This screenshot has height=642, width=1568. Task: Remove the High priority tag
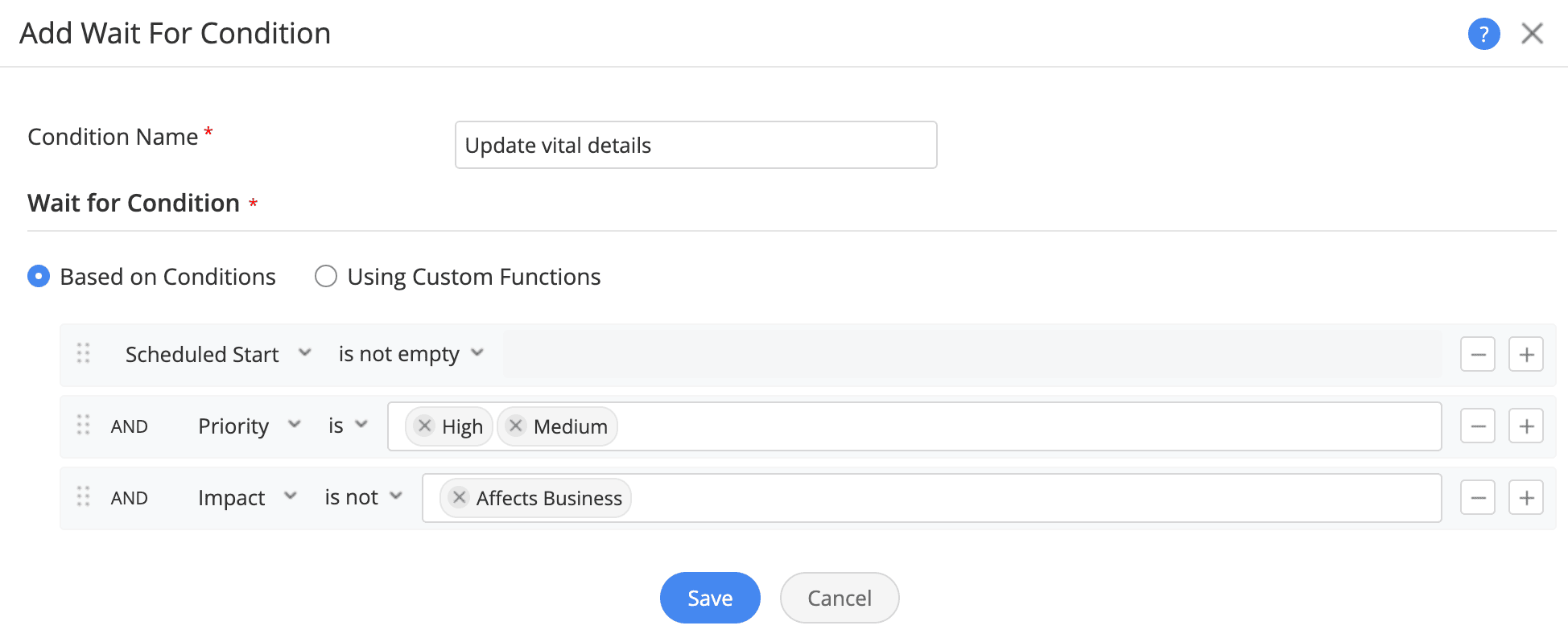pyautogui.click(x=425, y=426)
